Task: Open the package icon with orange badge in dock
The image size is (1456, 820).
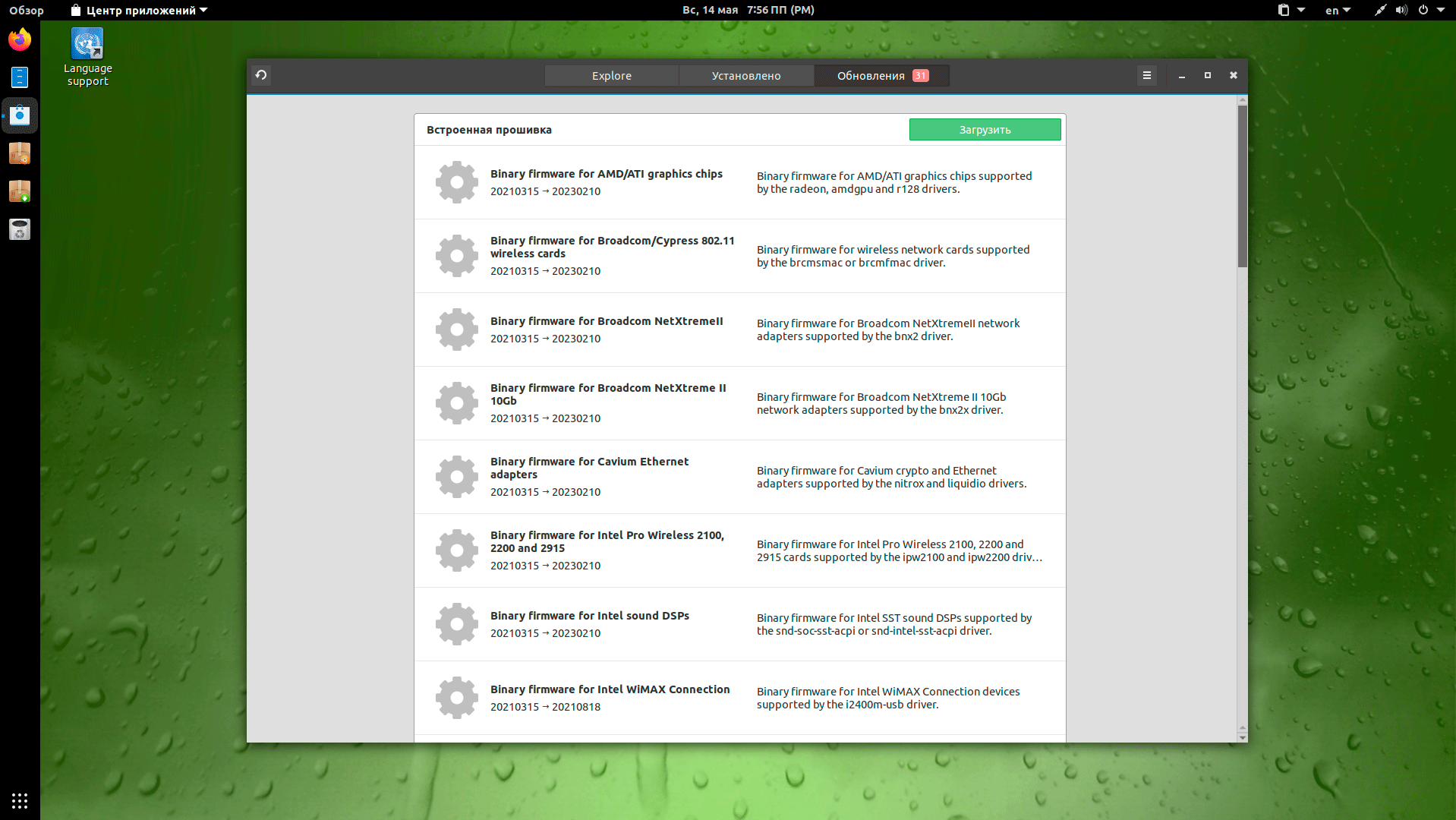Action: [x=20, y=153]
